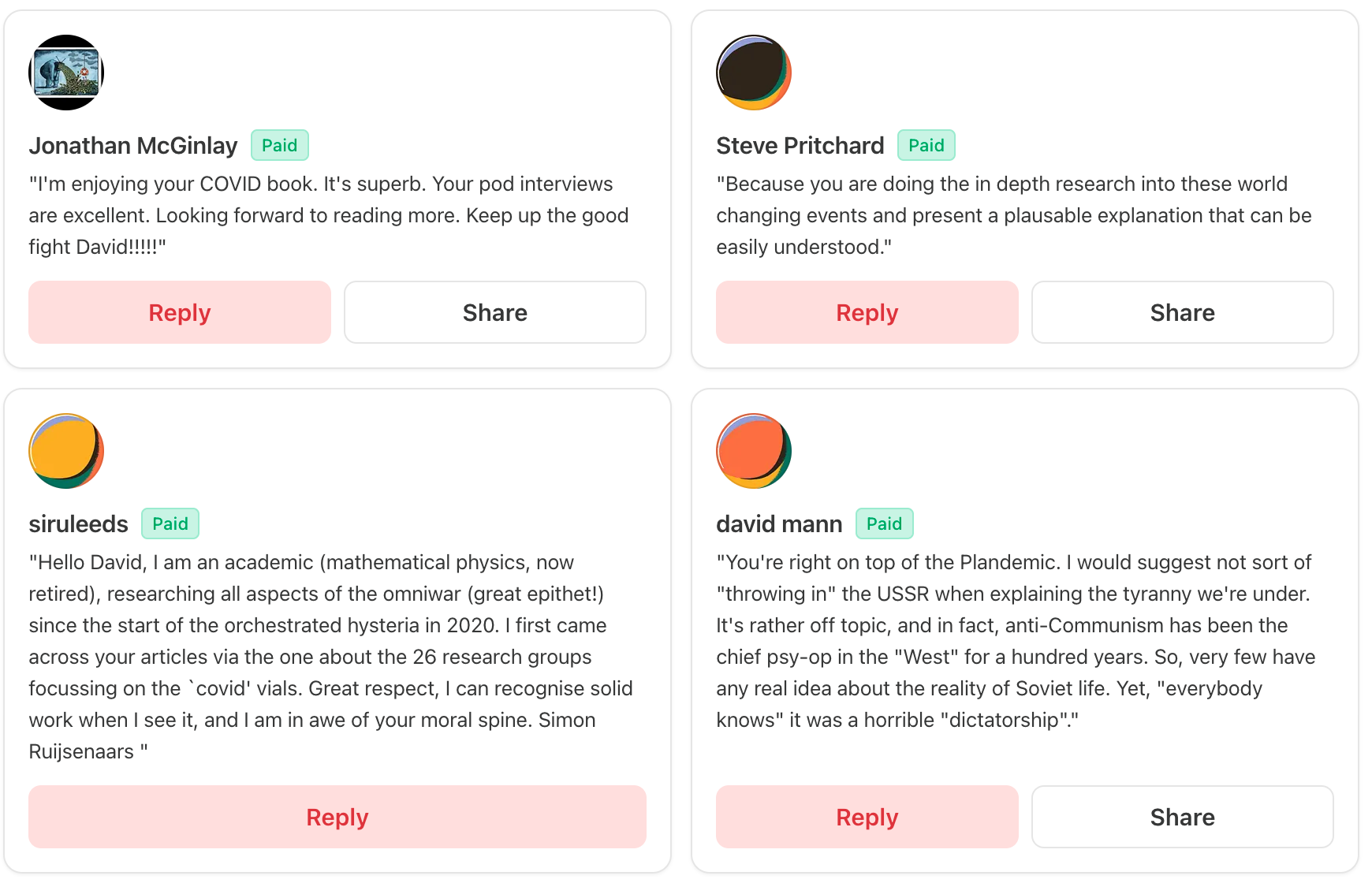Share david mann's comment
Viewport: 1372px width, 883px height.
point(1183,817)
